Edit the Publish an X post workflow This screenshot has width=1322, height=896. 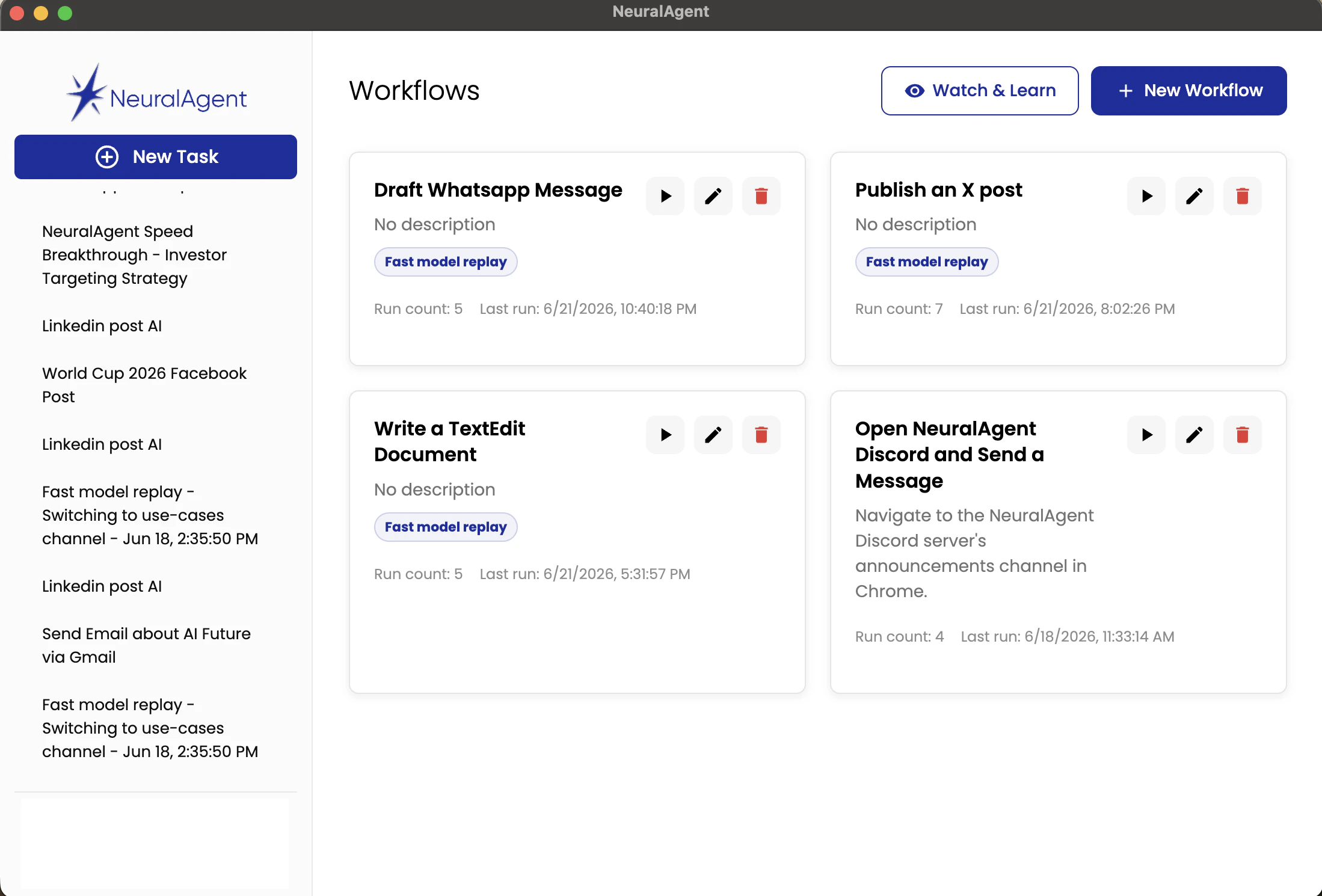1194,196
